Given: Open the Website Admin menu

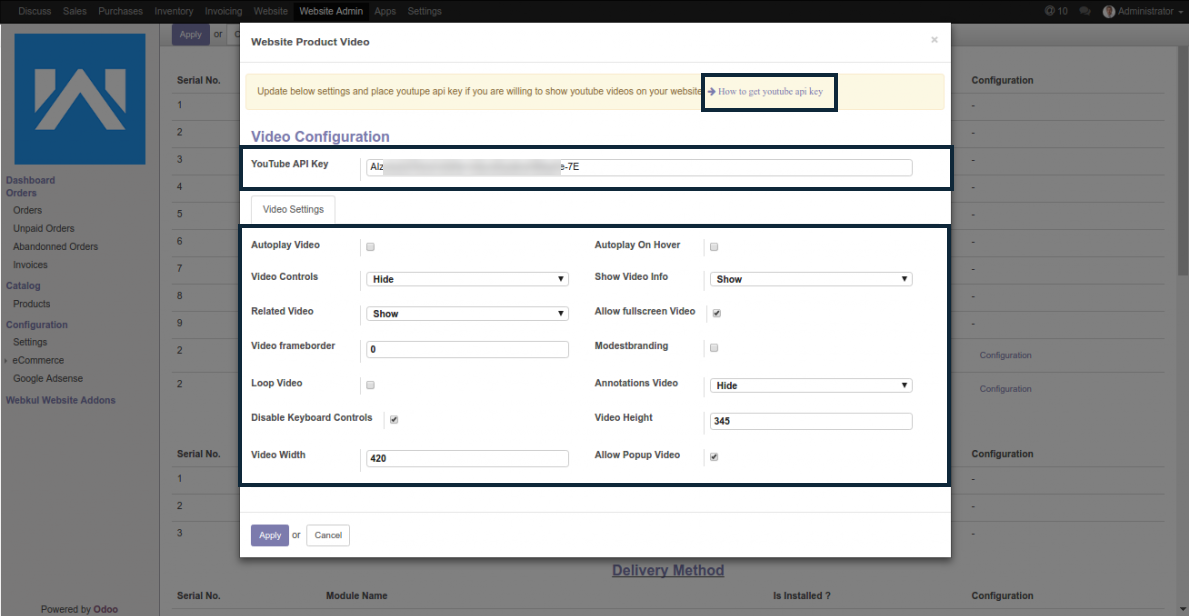Looking at the screenshot, I should (331, 11).
